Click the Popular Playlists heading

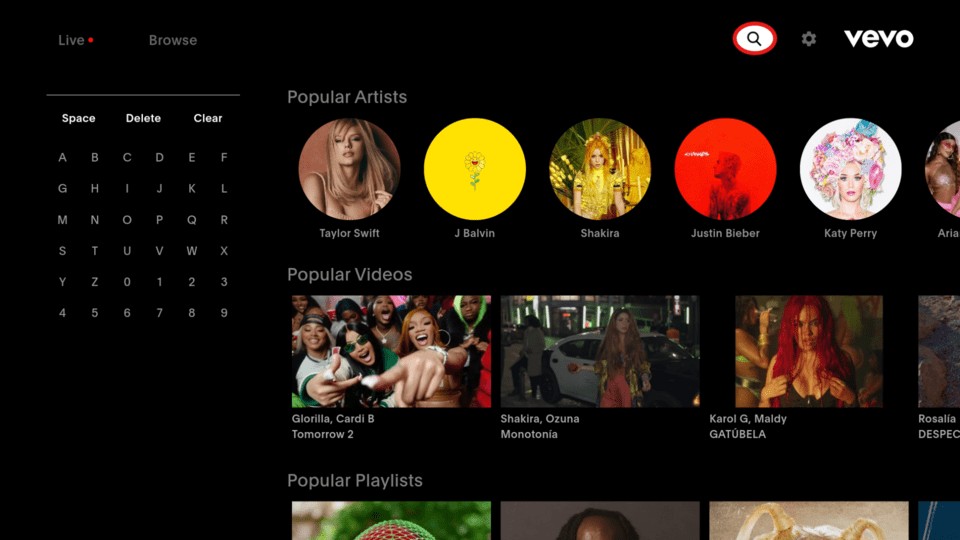(x=355, y=481)
